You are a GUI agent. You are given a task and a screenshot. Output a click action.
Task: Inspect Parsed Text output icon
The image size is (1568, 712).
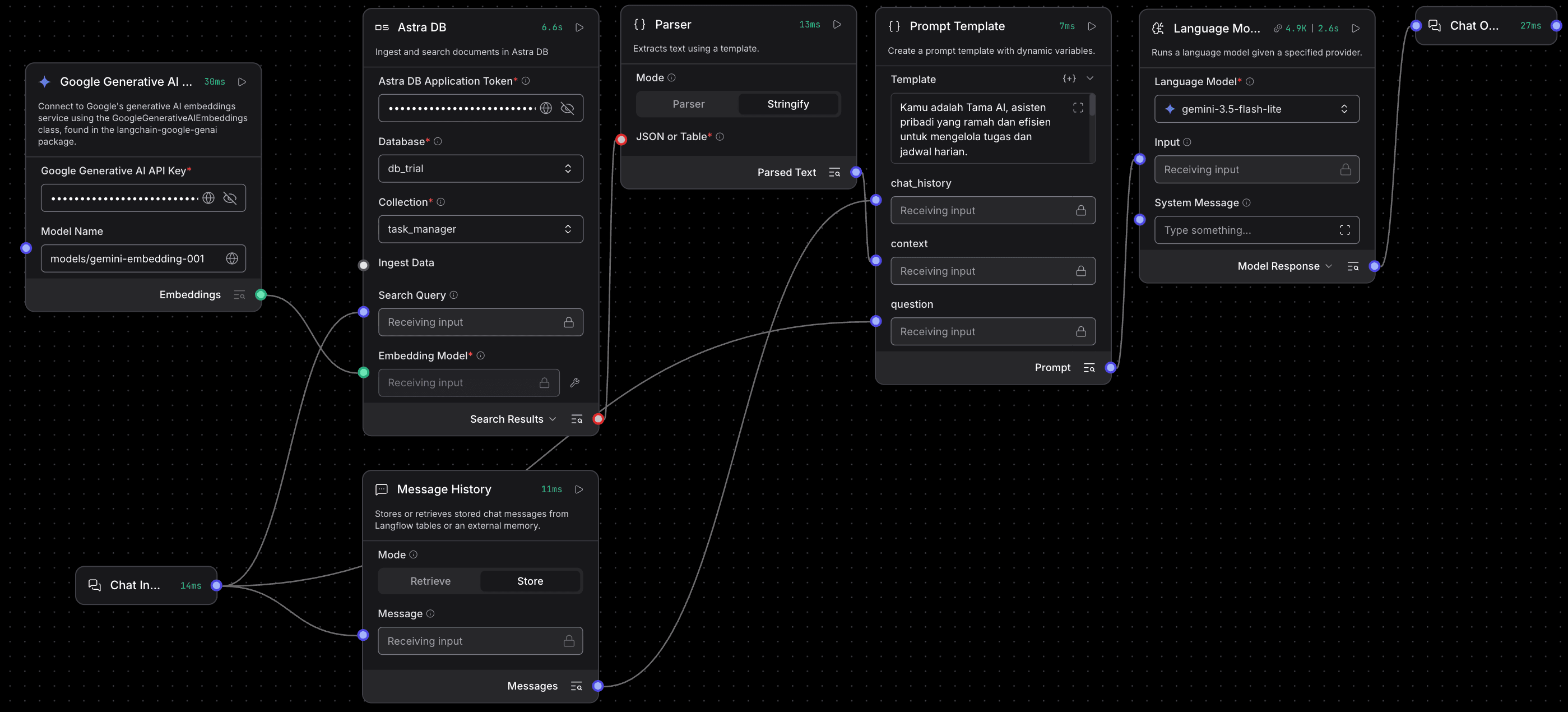pos(834,172)
